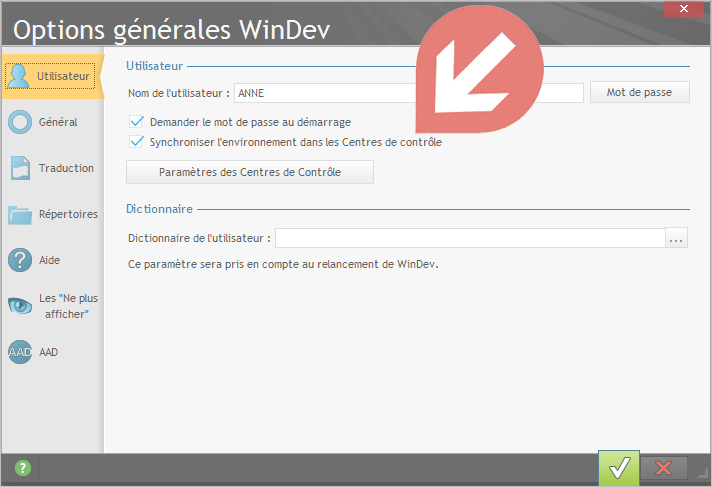This screenshot has height=487, width=712.
Task: Click the window resize grip corner
Action: (702, 472)
